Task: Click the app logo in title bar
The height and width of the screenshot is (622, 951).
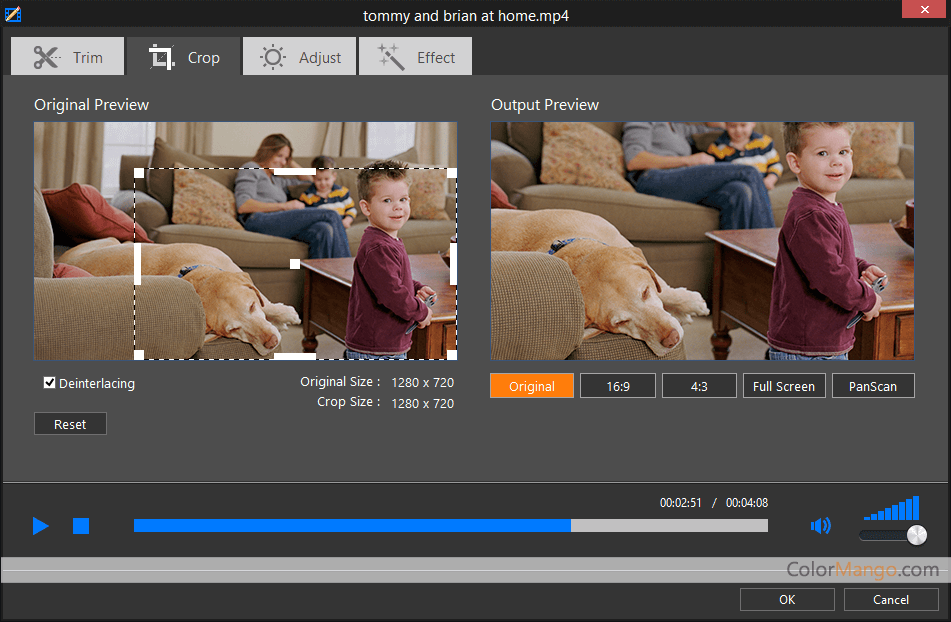Action: point(13,15)
